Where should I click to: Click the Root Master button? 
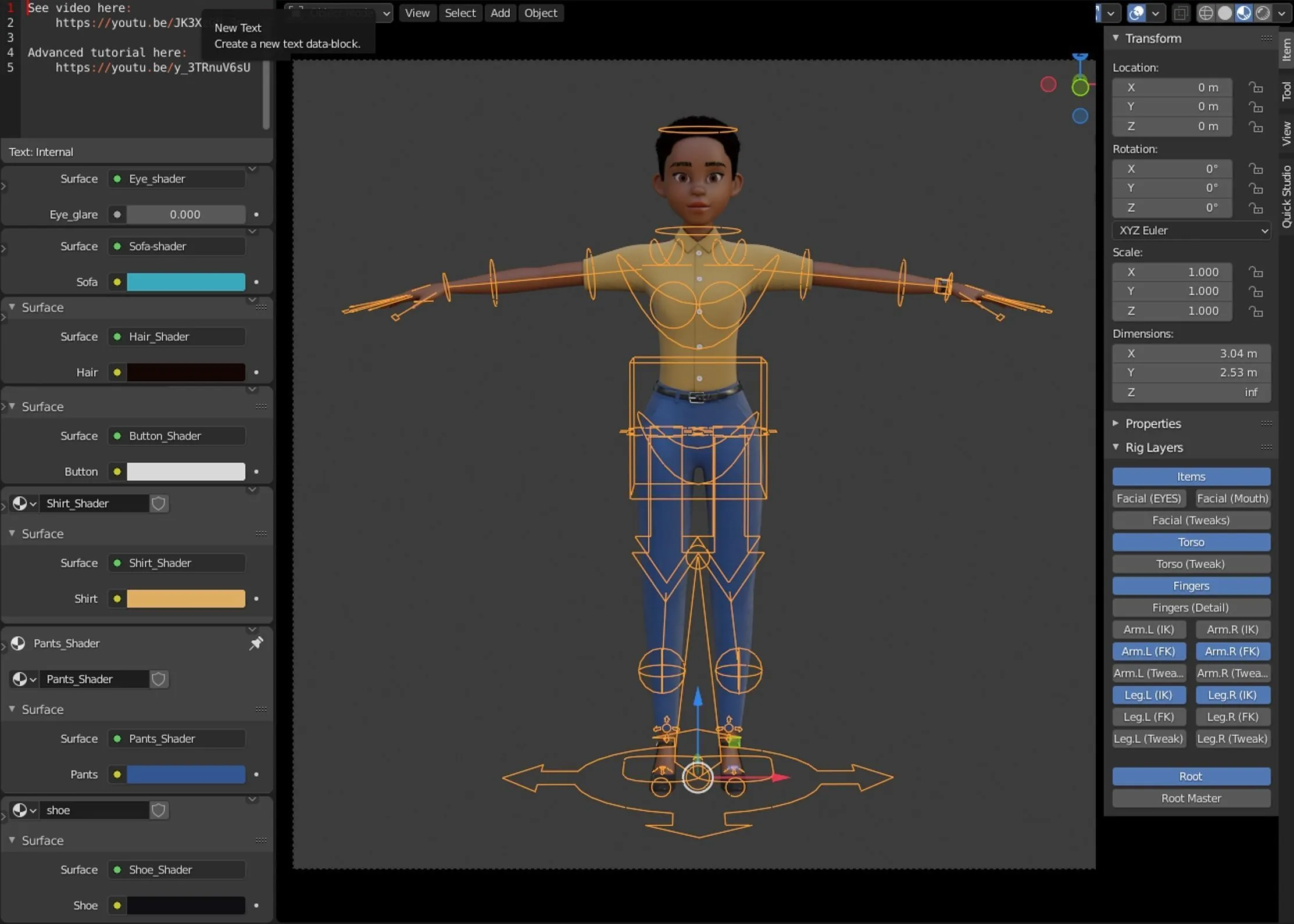point(1191,798)
